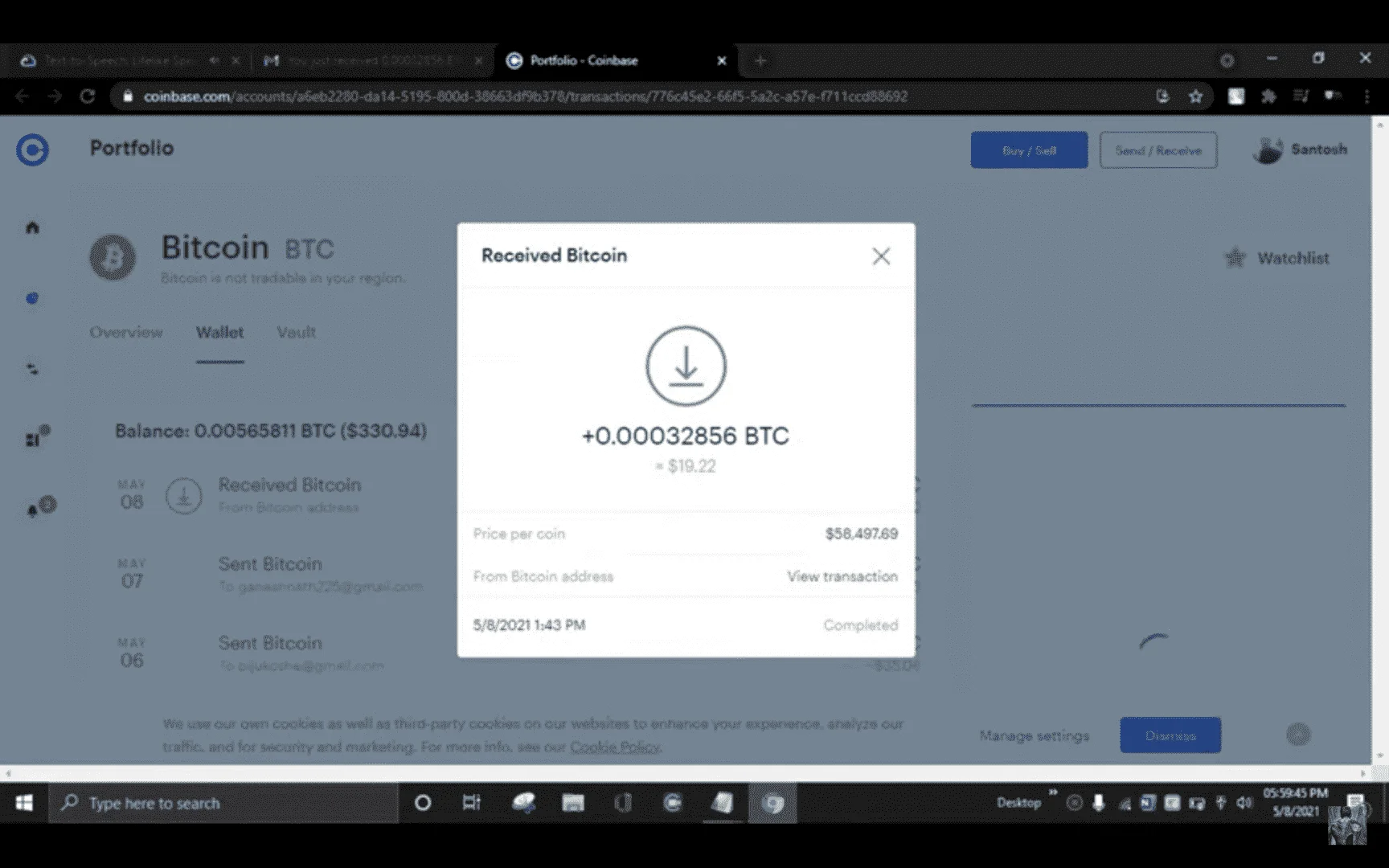Add Bitcoin to Watchlist star
The width and height of the screenshot is (1389, 868).
[x=1235, y=258]
